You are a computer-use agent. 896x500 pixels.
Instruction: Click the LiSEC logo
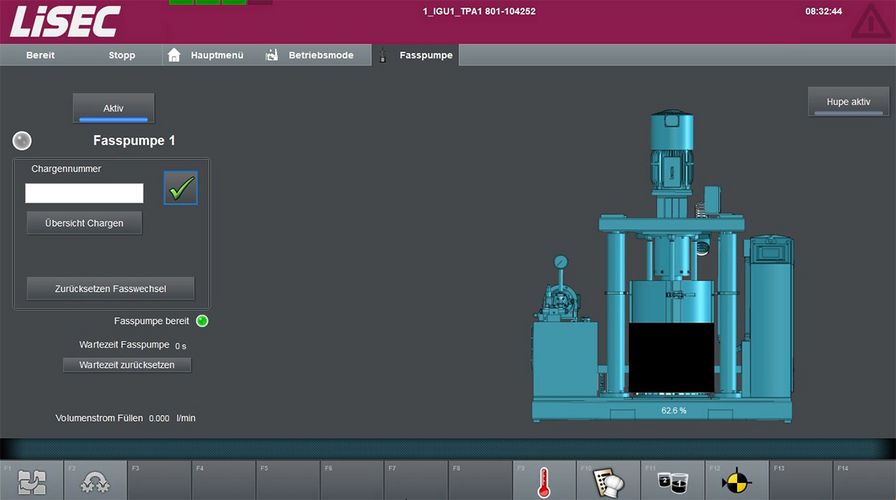click(65, 21)
